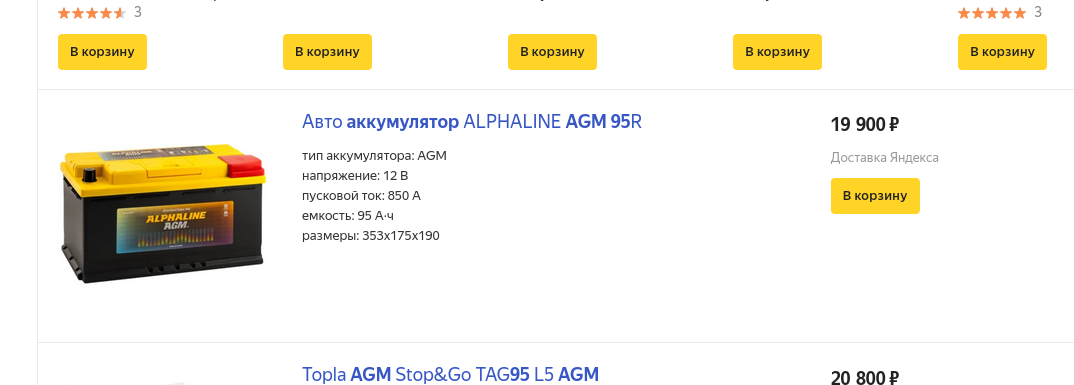This screenshot has width=1074, height=385.
Task: Open the ALPHALINE battery product image
Action: click(x=162, y=213)
